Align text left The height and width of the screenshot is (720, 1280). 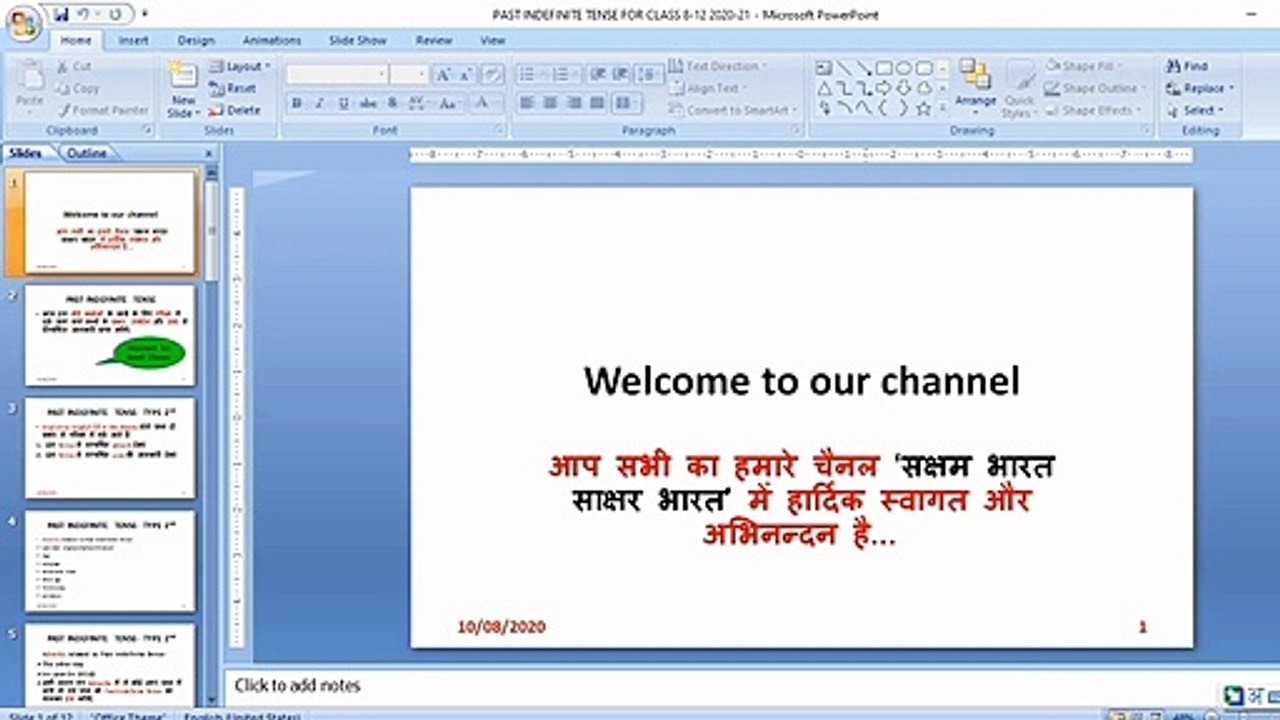[x=526, y=103]
